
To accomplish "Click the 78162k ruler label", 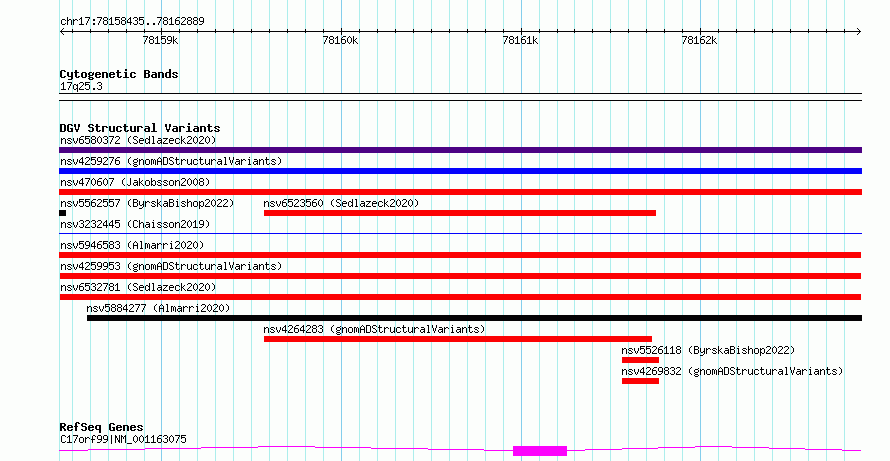I will (699, 40).
